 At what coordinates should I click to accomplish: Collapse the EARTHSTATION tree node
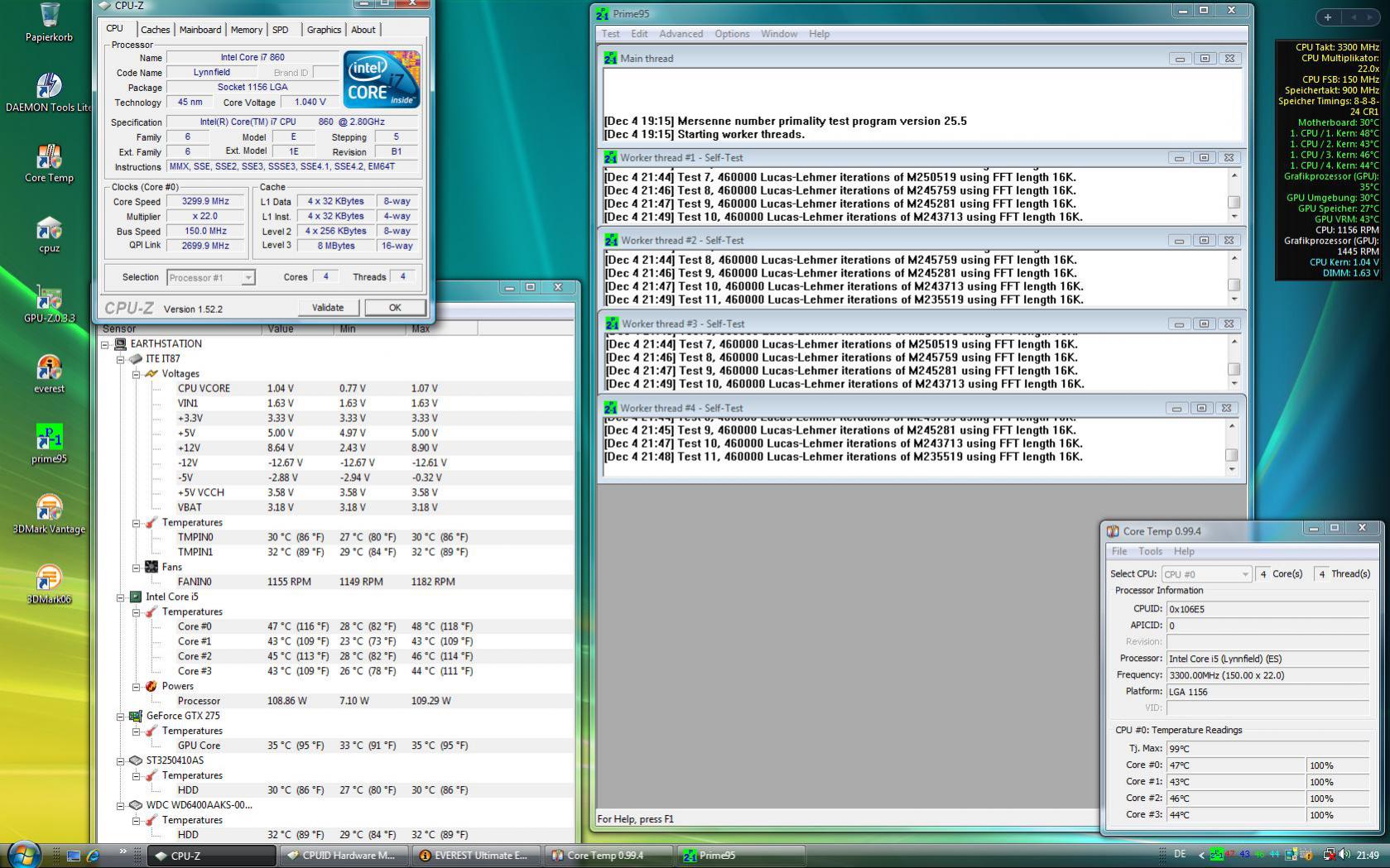coord(105,344)
